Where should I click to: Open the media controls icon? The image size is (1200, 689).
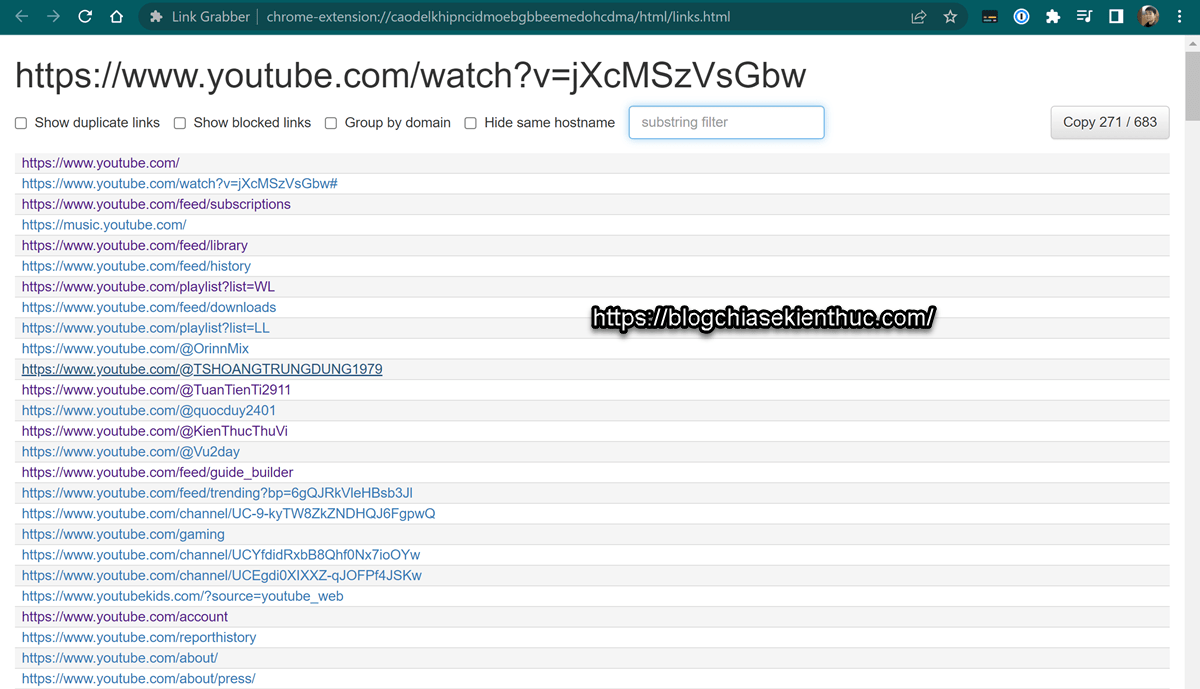[x=1084, y=17]
